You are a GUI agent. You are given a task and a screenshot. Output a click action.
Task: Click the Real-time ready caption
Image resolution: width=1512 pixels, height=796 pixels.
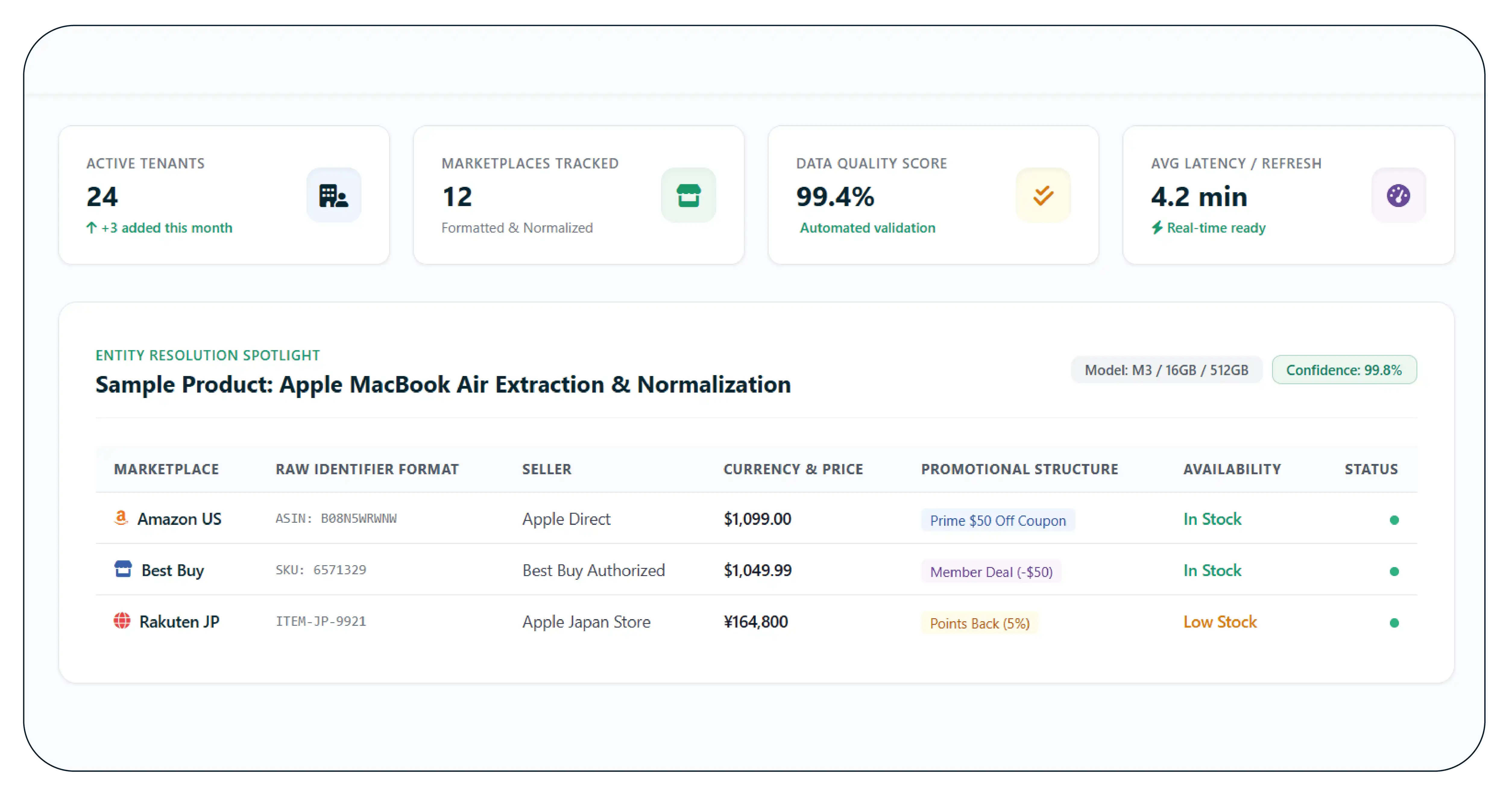click(1216, 228)
